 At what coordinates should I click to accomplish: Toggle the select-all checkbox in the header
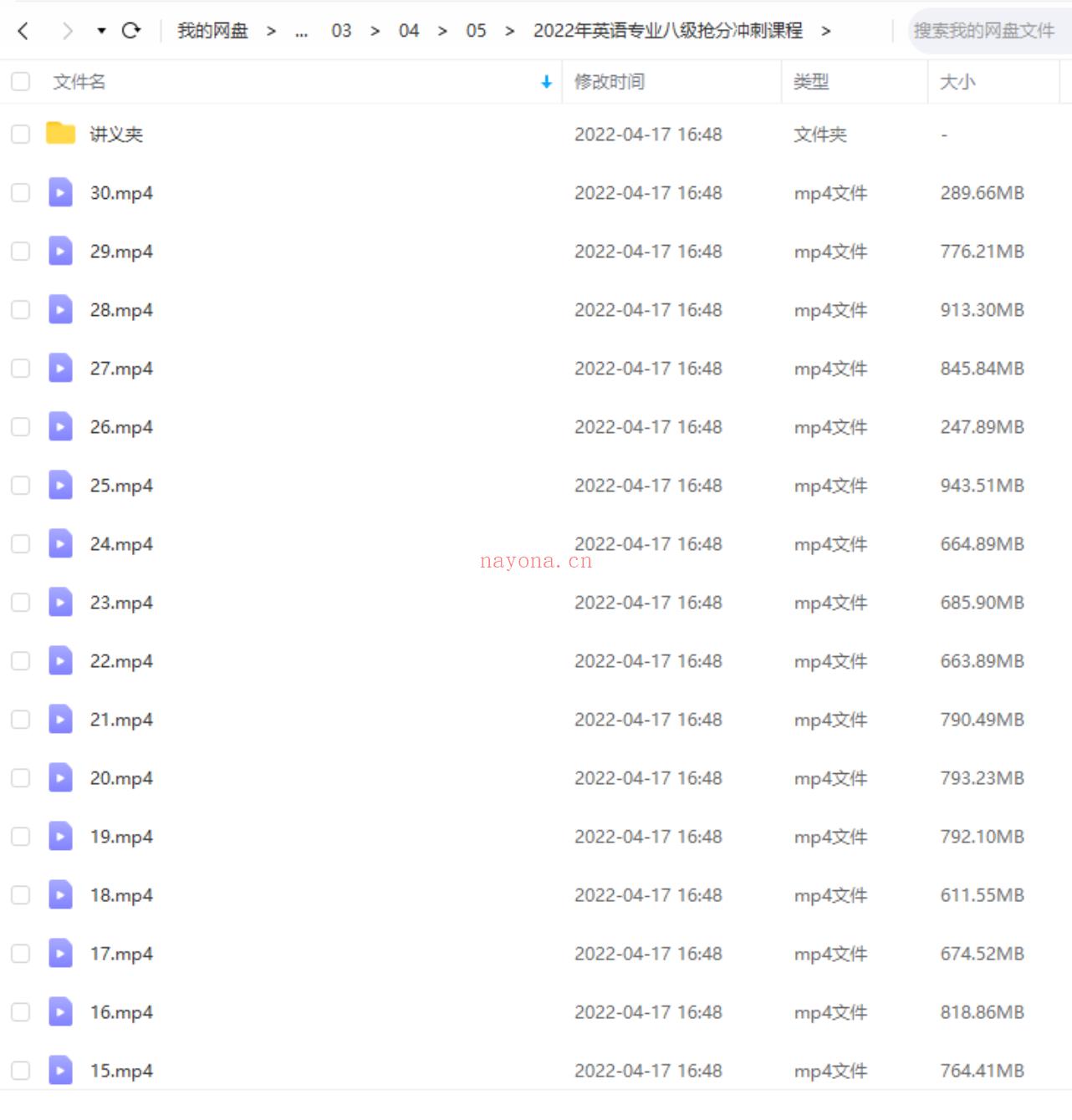[21, 81]
